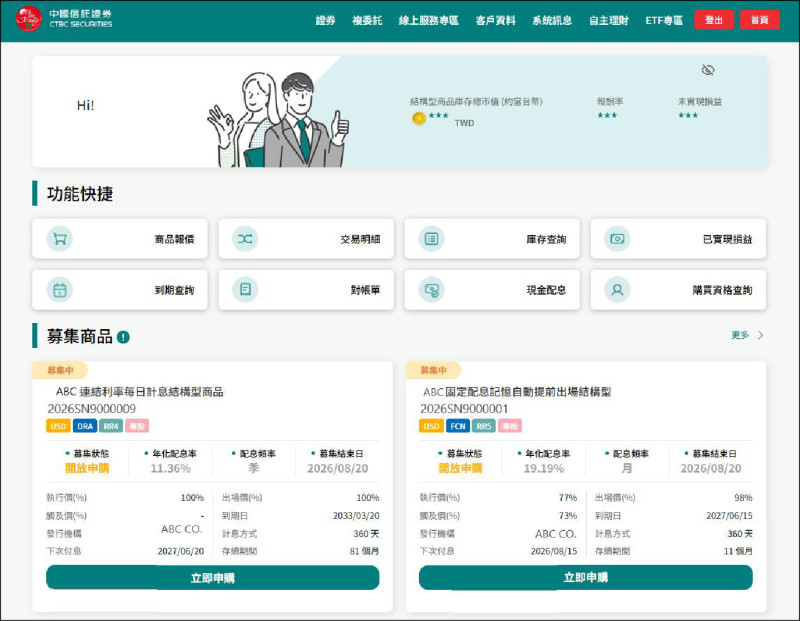Image resolution: width=800 pixels, height=621 pixels.
Task: Open the 證券 menu
Action: click(x=326, y=20)
